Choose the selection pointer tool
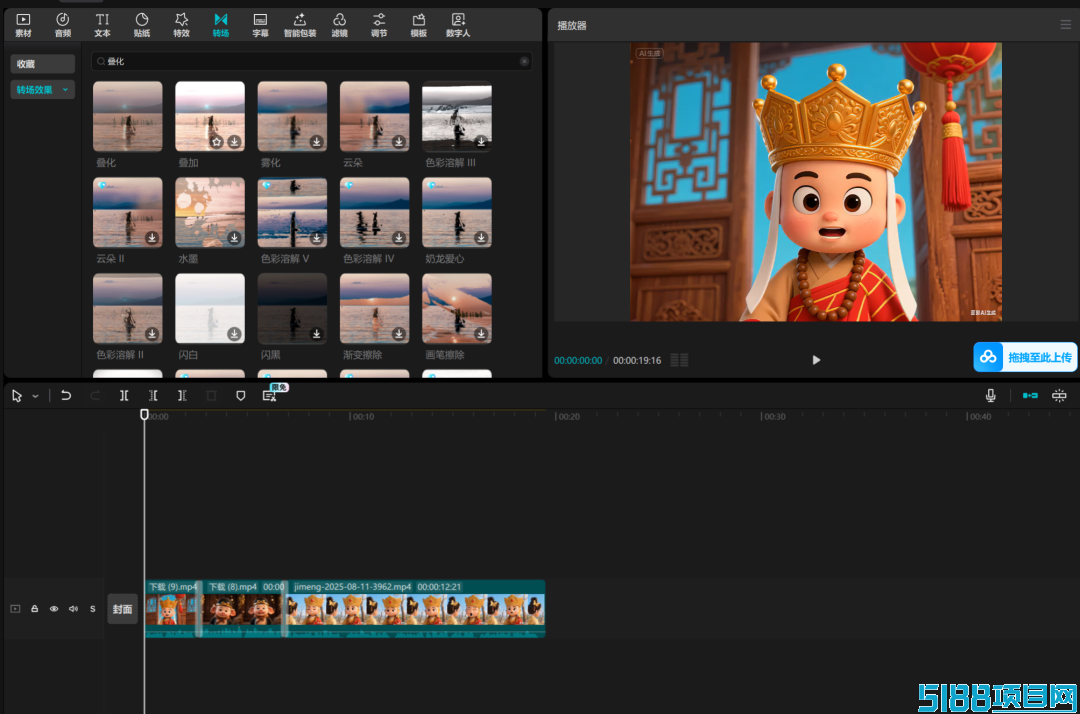 pos(17,396)
